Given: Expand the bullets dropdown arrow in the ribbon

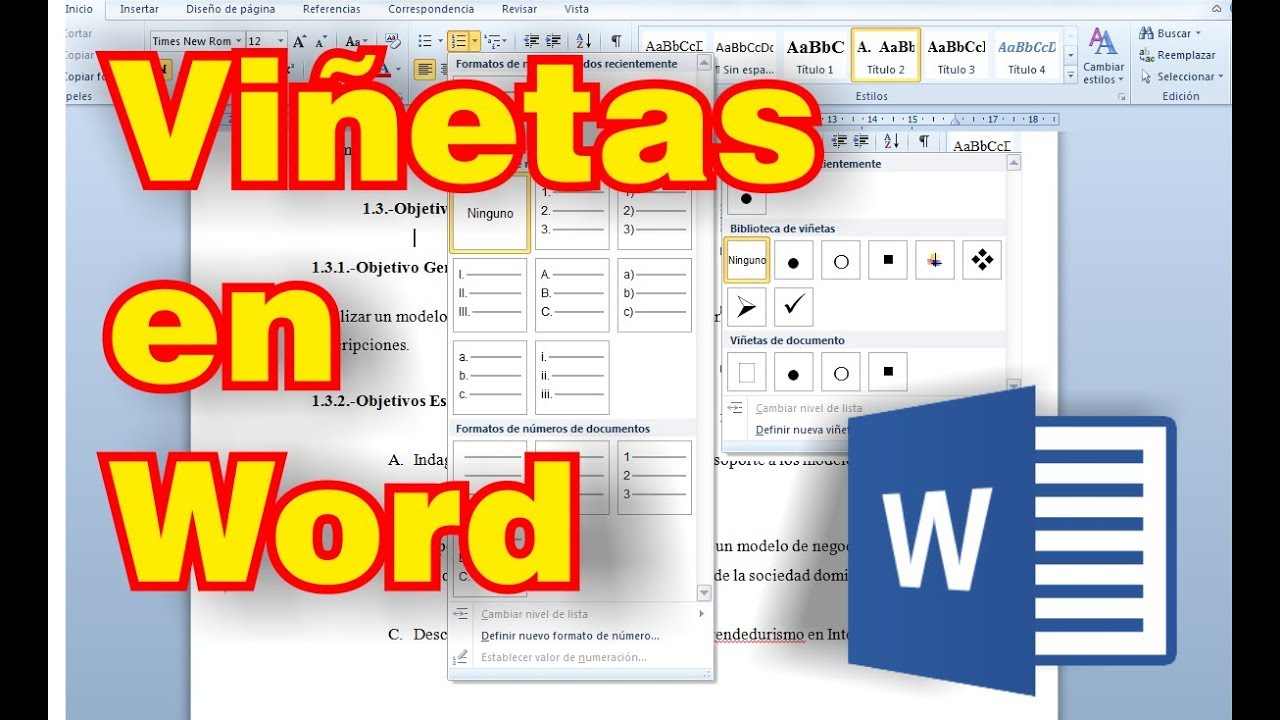Looking at the screenshot, I should [x=440, y=41].
